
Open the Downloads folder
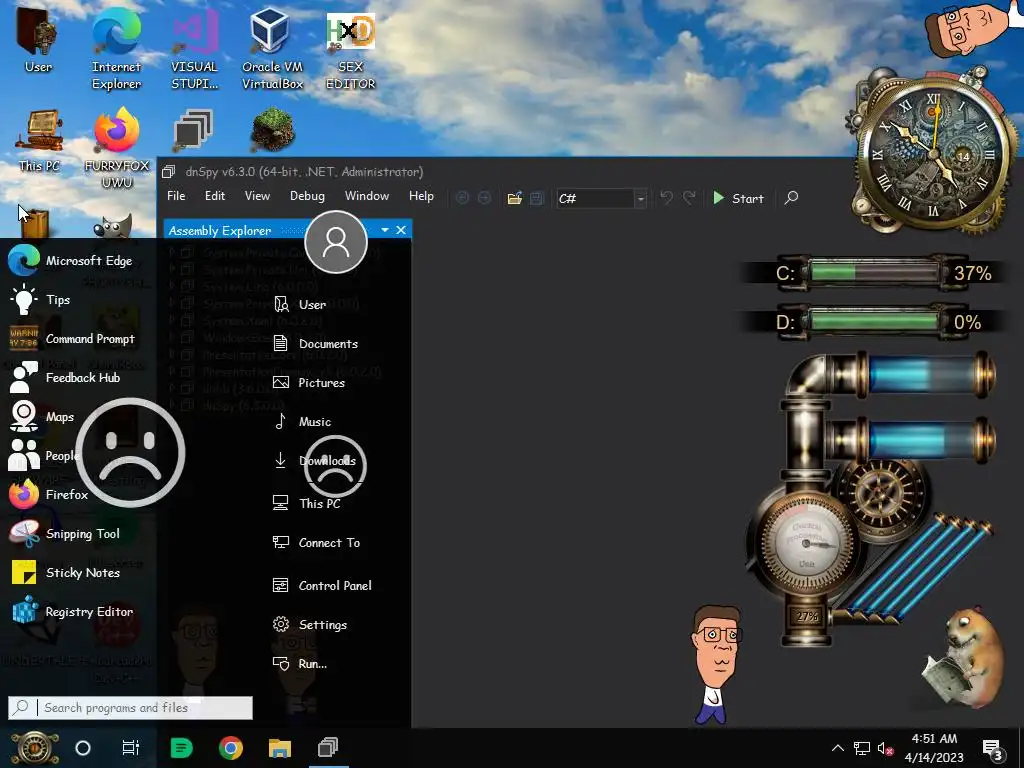click(314, 460)
